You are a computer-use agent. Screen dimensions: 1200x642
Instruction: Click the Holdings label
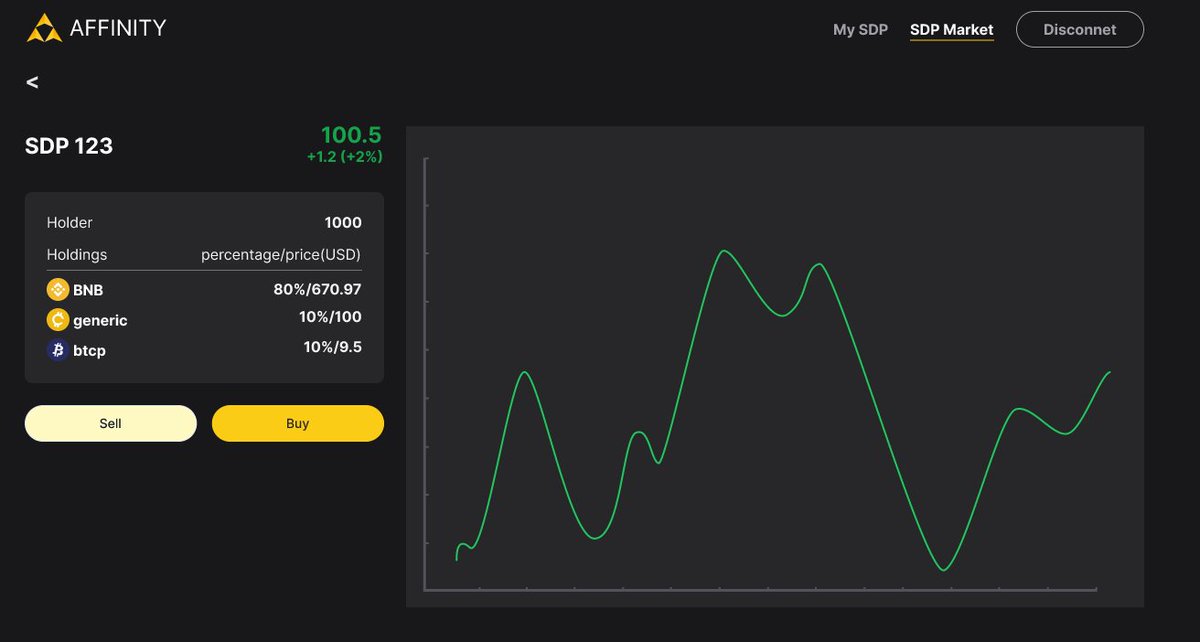point(77,255)
